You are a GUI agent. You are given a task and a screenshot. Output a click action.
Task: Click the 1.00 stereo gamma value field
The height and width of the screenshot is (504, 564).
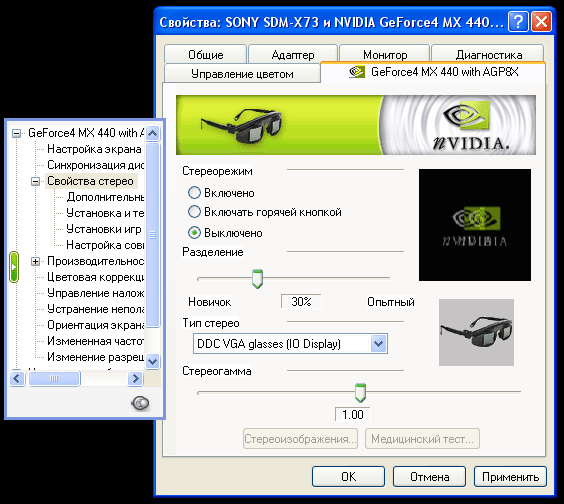click(x=352, y=414)
